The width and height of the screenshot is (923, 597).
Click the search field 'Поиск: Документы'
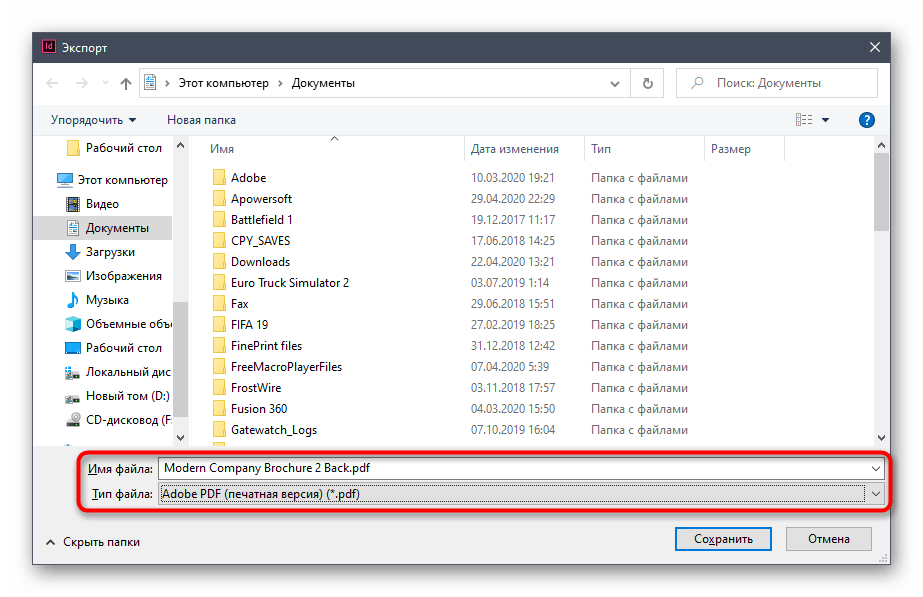click(x=777, y=83)
